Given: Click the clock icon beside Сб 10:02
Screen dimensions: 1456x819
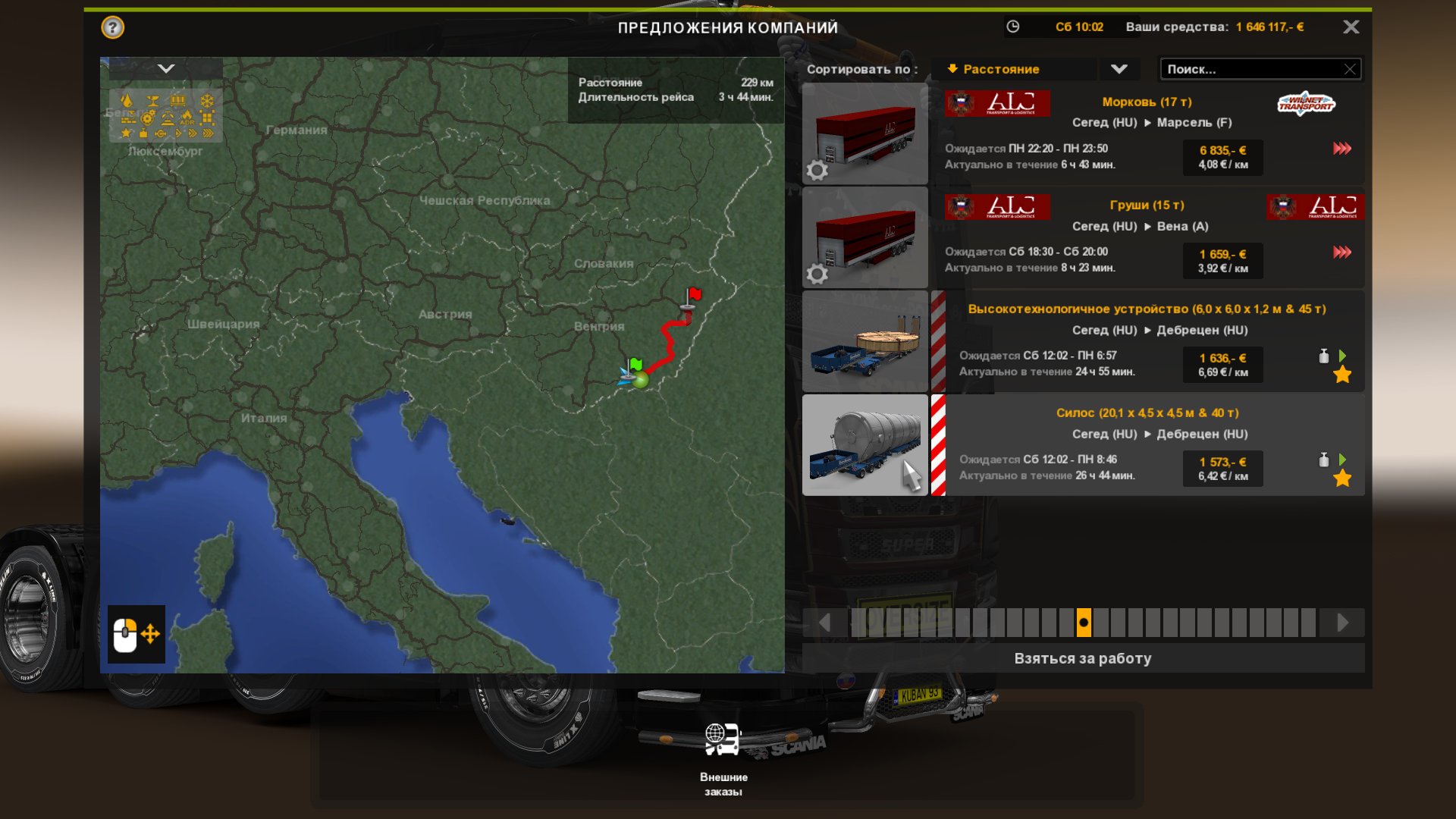Looking at the screenshot, I should click(1012, 27).
